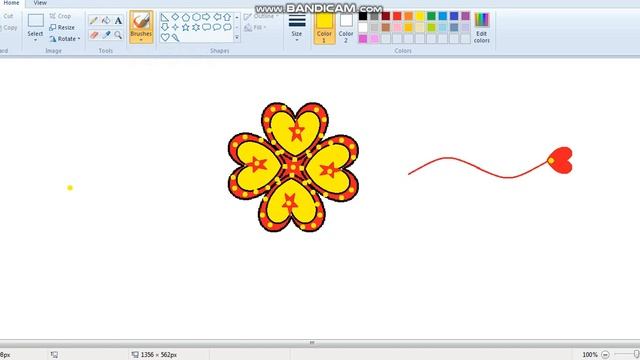
Task: Pick the rose pink color swatch
Action: pyautogui.click(x=397, y=27)
